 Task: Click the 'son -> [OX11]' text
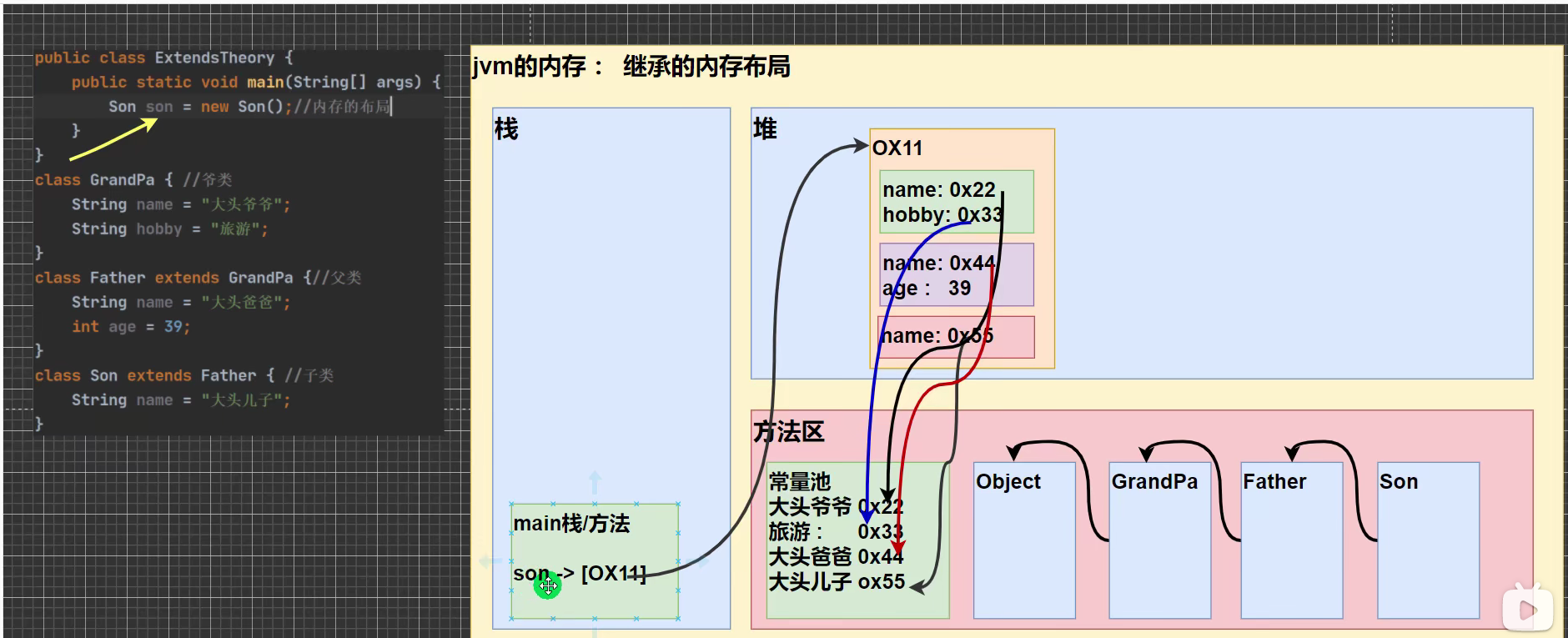(580, 574)
